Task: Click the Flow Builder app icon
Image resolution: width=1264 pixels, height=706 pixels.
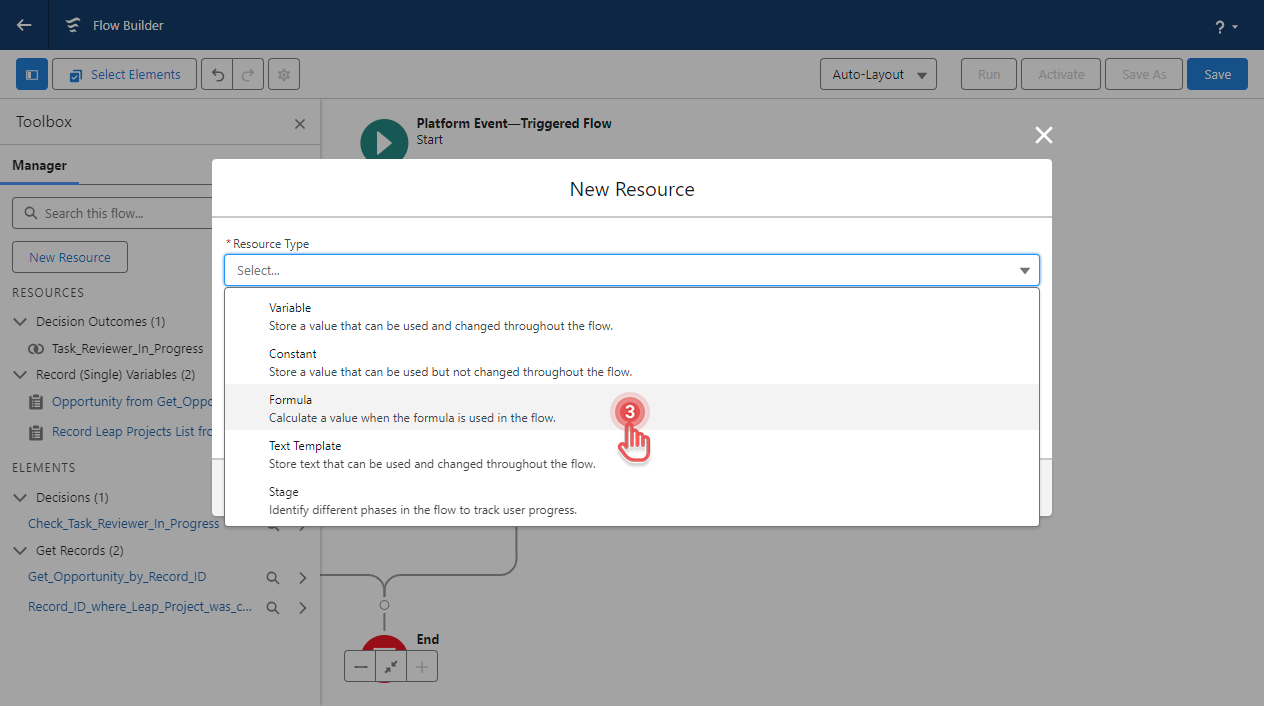Action: 72,25
